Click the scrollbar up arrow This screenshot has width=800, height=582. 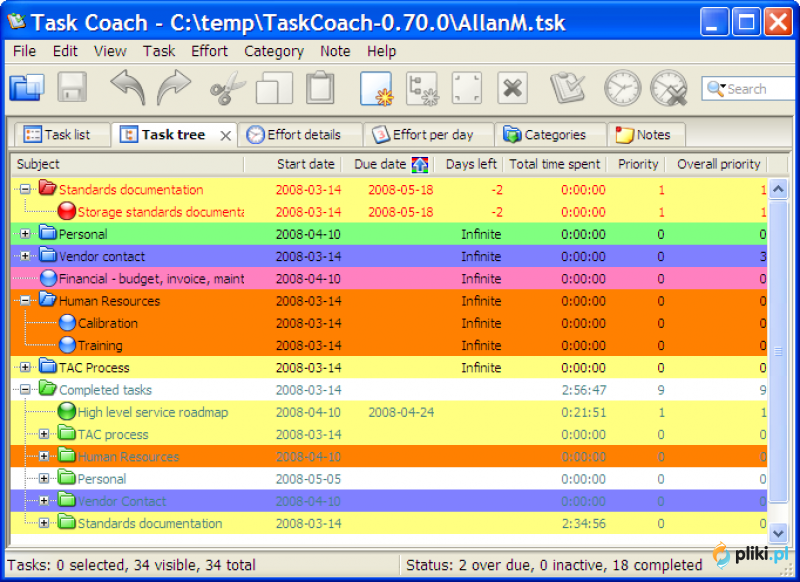[x=778, y=189]
